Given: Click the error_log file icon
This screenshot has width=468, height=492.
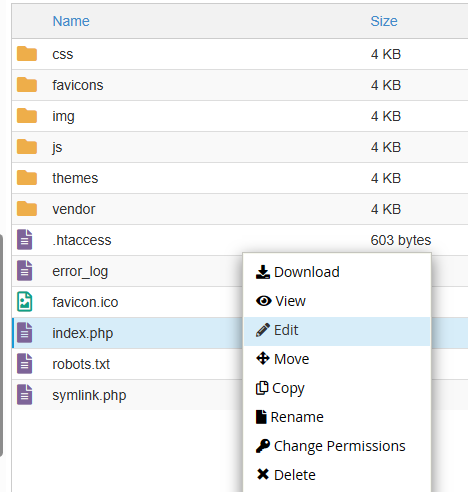Looking at the screenshot, I should [25, 271].
